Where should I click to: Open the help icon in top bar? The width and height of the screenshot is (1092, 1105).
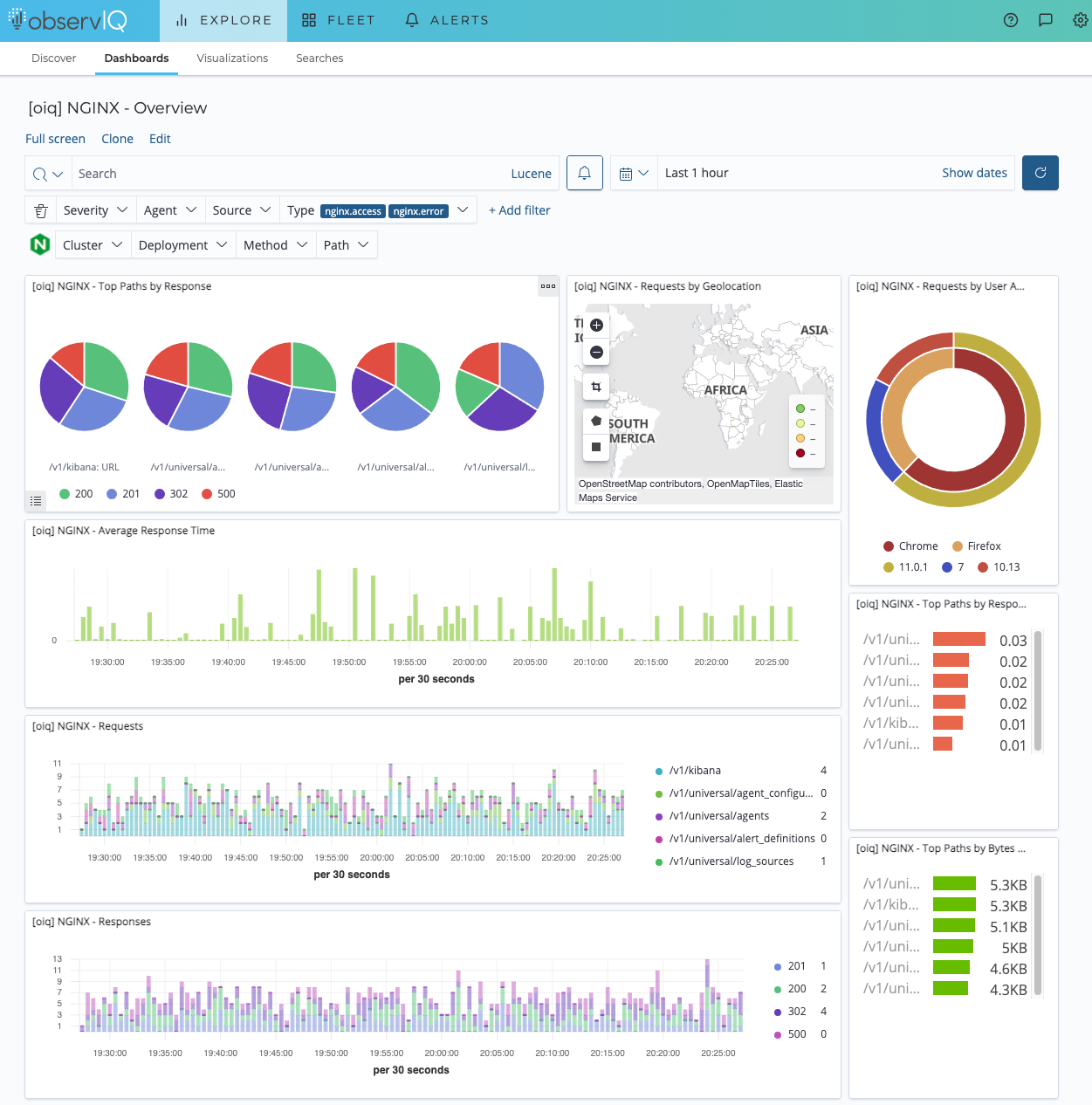[1011, 20]
